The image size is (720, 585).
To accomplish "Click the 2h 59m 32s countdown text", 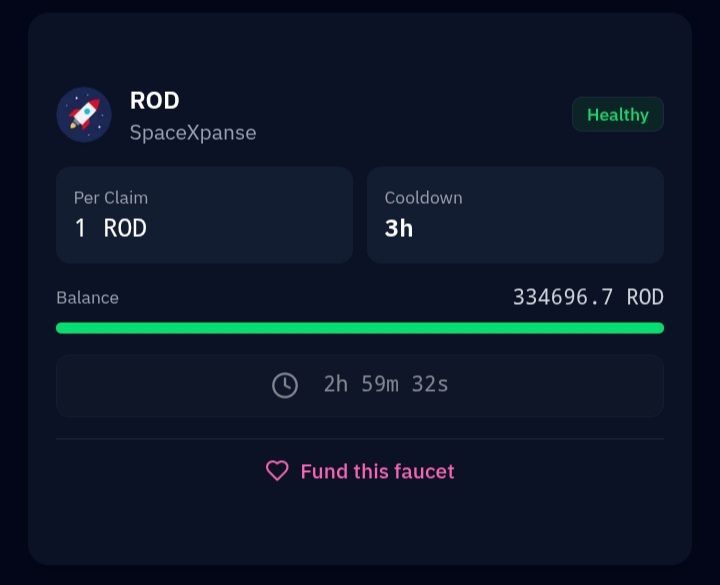I will [x=386, y=384].
